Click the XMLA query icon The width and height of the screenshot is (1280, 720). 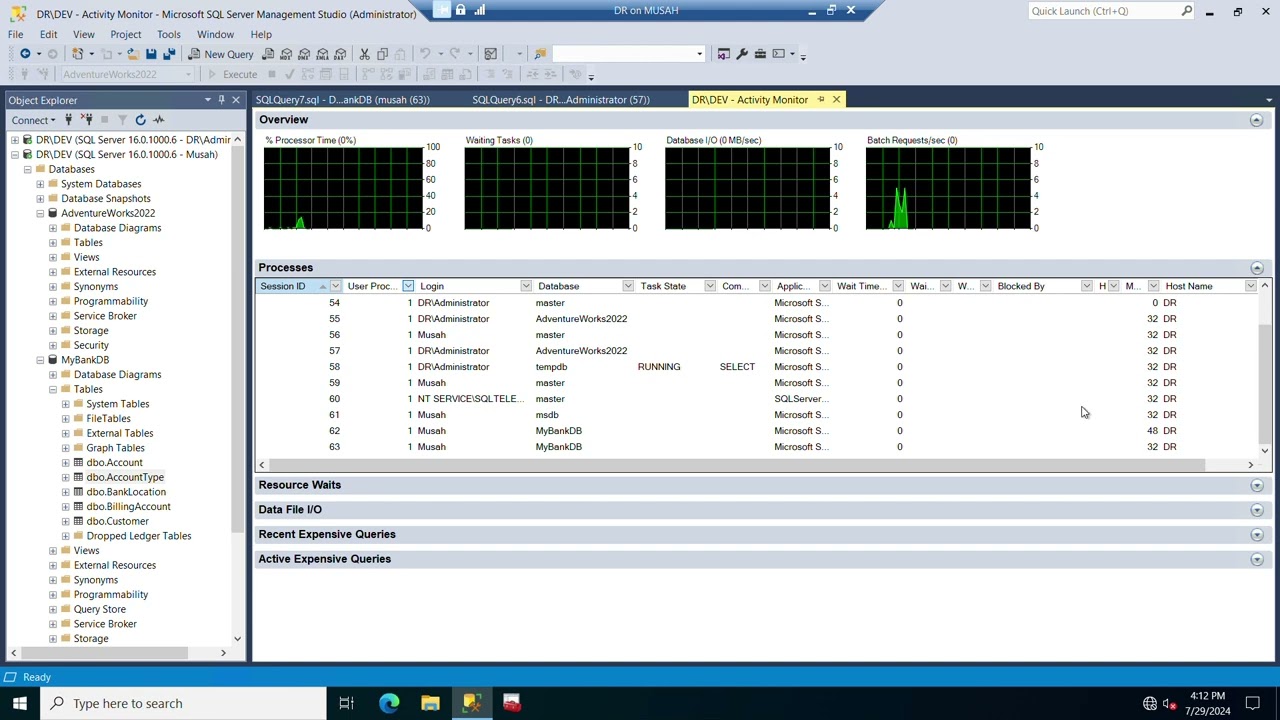(322, 54)
